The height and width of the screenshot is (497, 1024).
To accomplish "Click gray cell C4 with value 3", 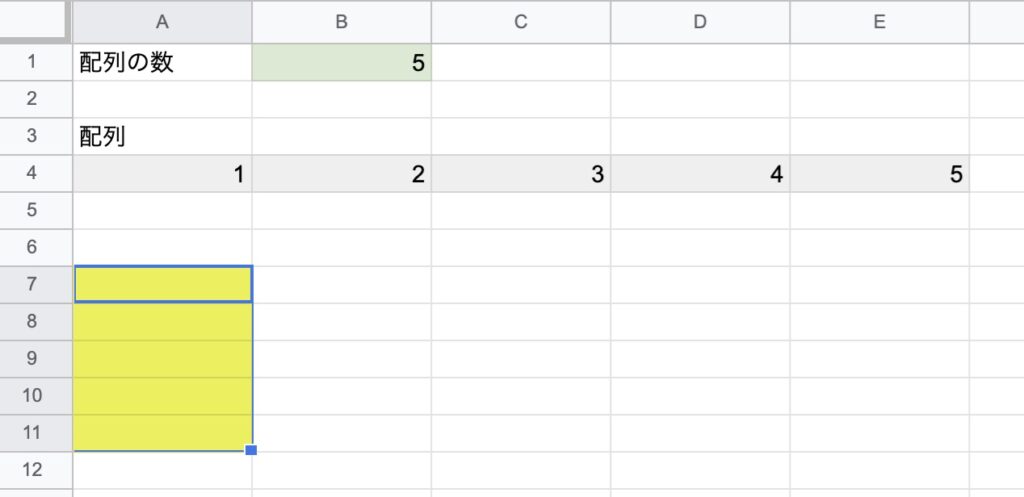I will coord(520,174).
